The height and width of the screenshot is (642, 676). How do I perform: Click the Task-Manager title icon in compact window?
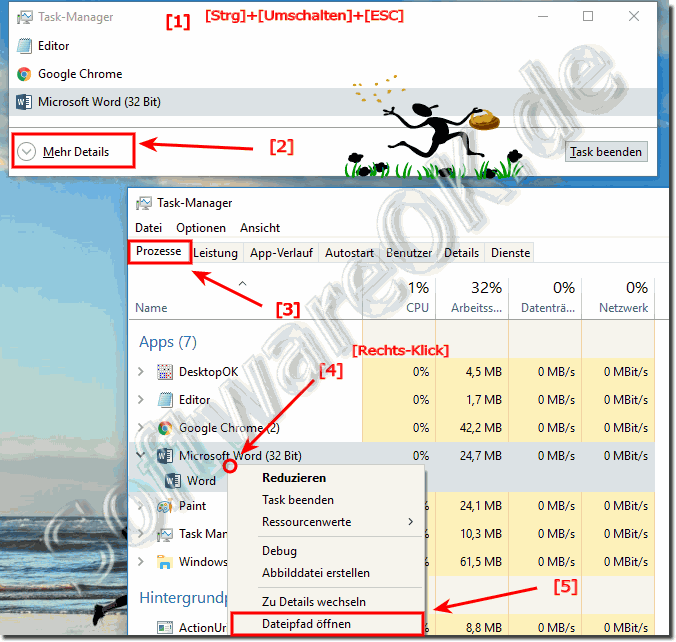(x=25, y=17)
